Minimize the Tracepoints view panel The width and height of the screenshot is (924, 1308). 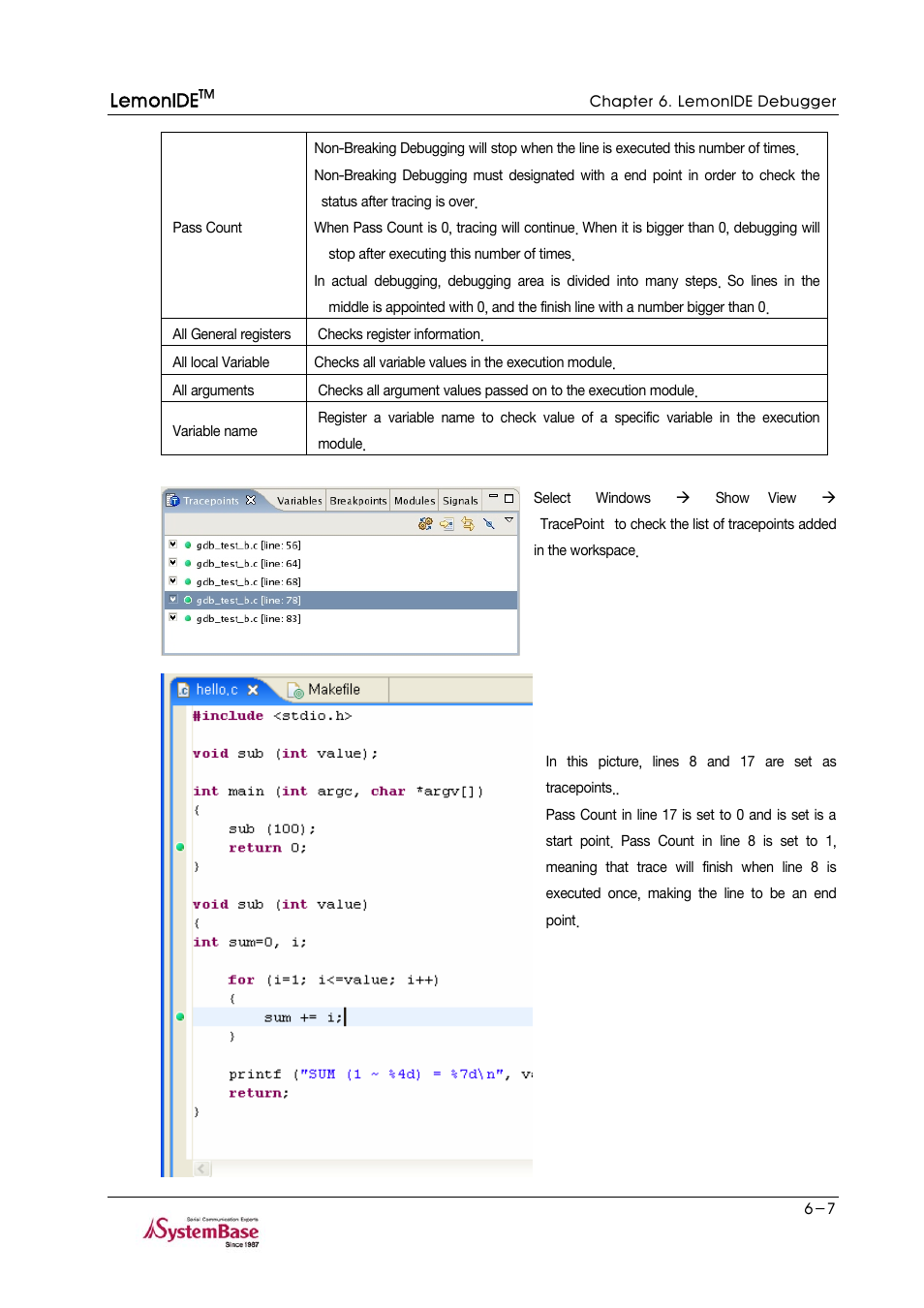pos(493,497)
